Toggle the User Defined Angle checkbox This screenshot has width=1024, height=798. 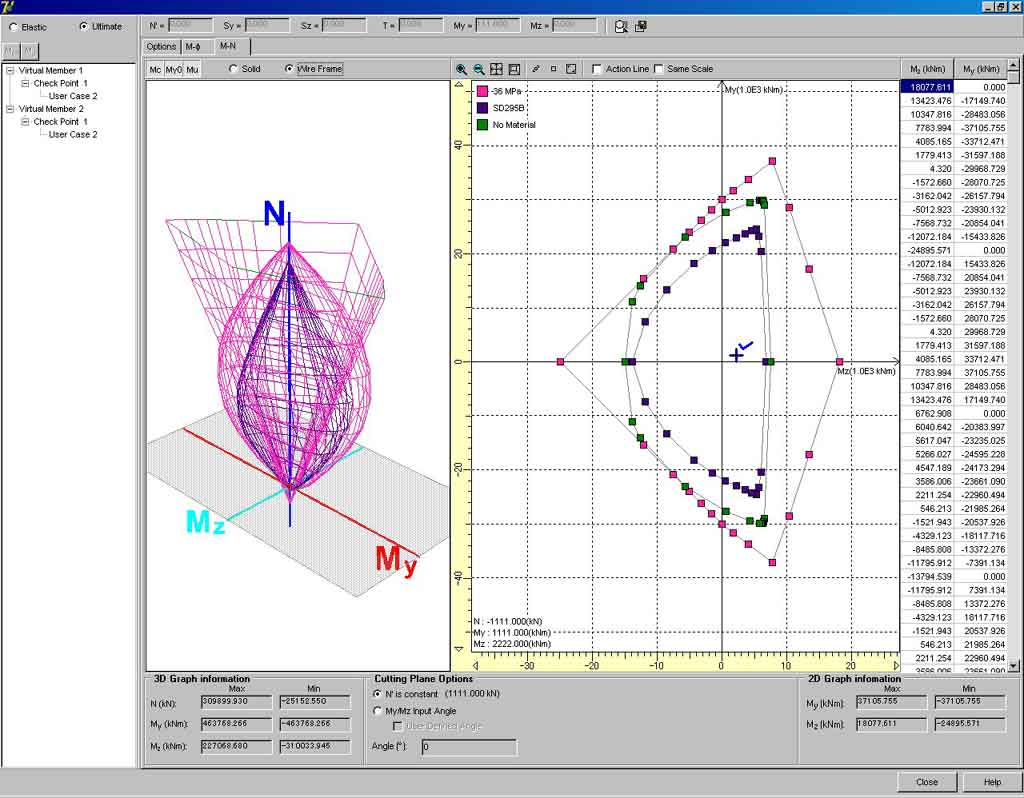click(397, 726)
